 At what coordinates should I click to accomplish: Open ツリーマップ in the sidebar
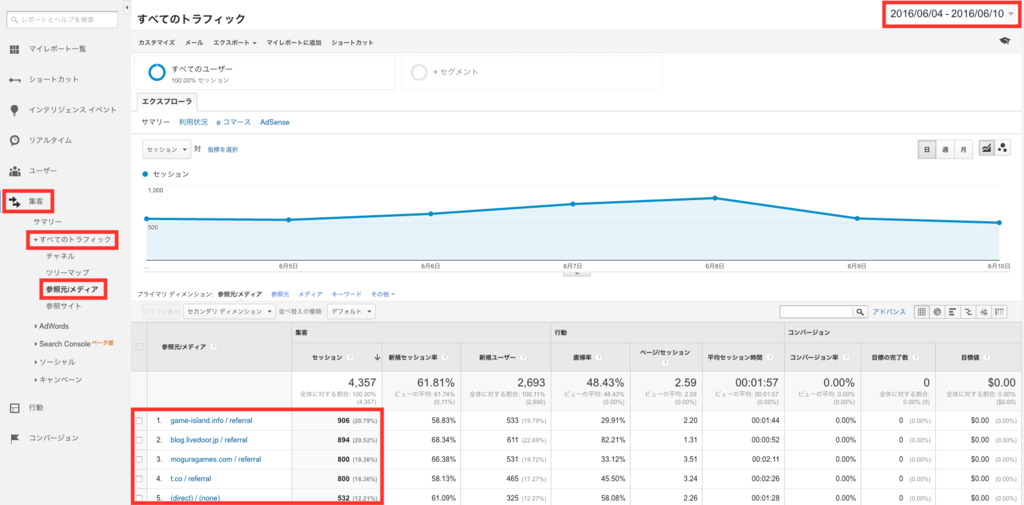click(67, 272)
